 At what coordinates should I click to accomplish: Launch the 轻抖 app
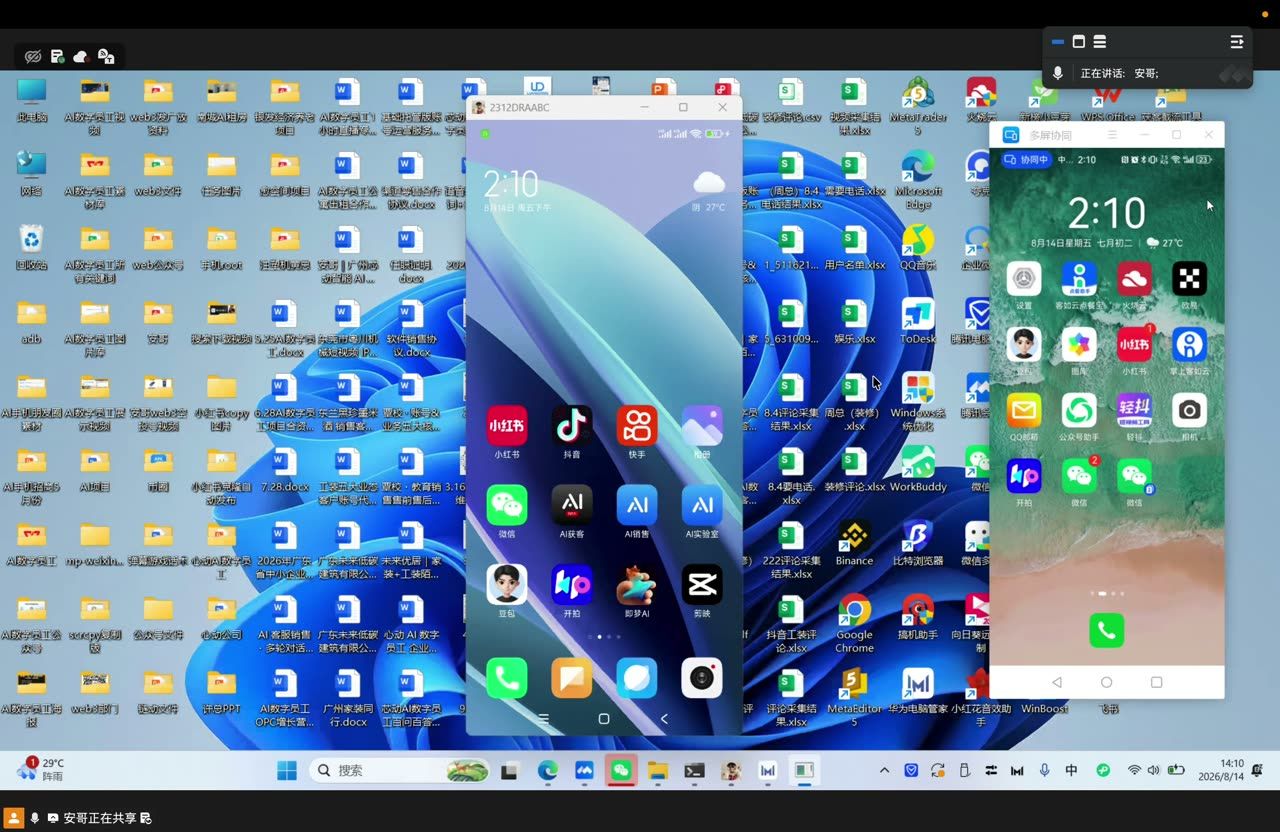point(1134,410)
